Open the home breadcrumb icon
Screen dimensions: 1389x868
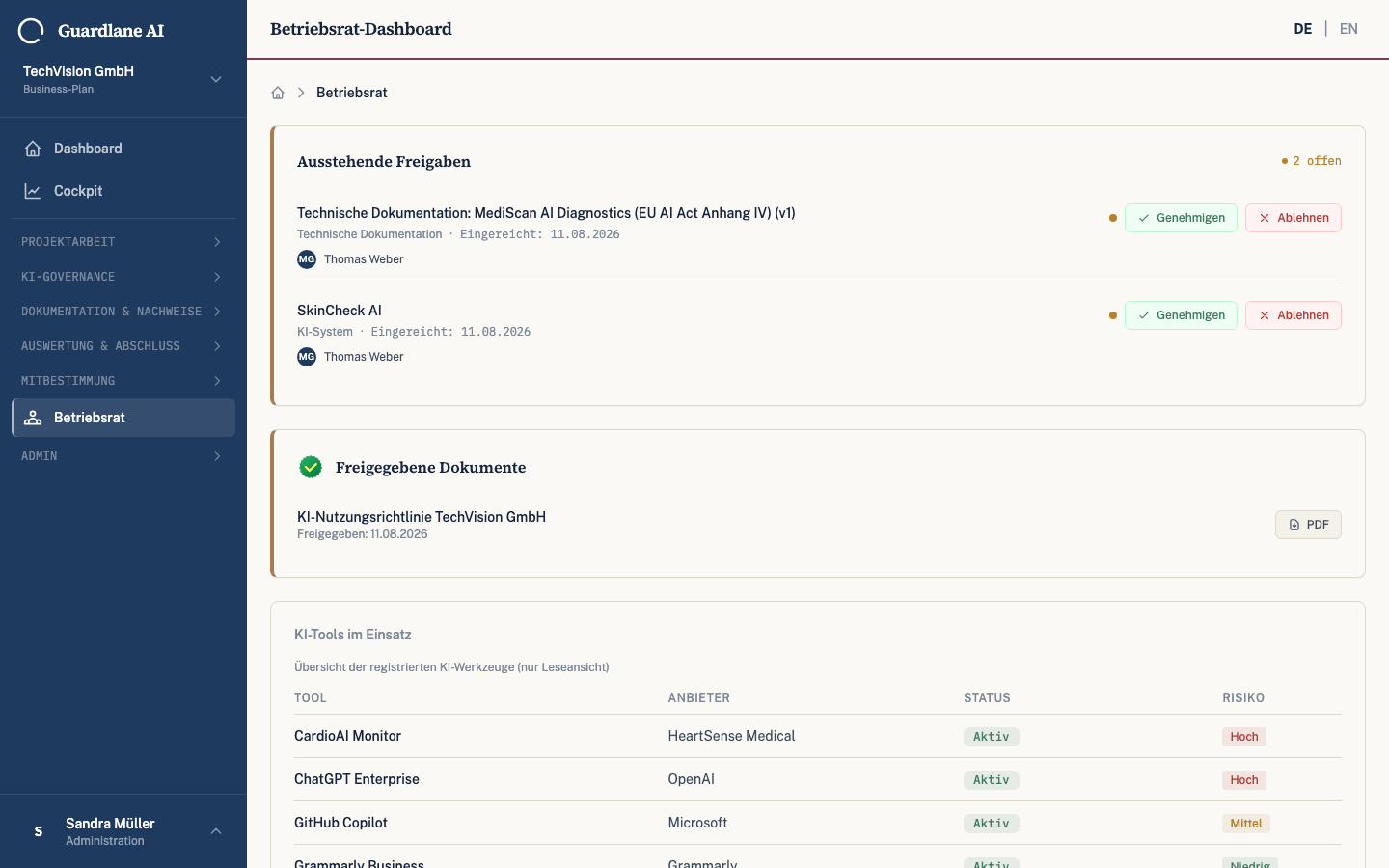click(278, 93)
